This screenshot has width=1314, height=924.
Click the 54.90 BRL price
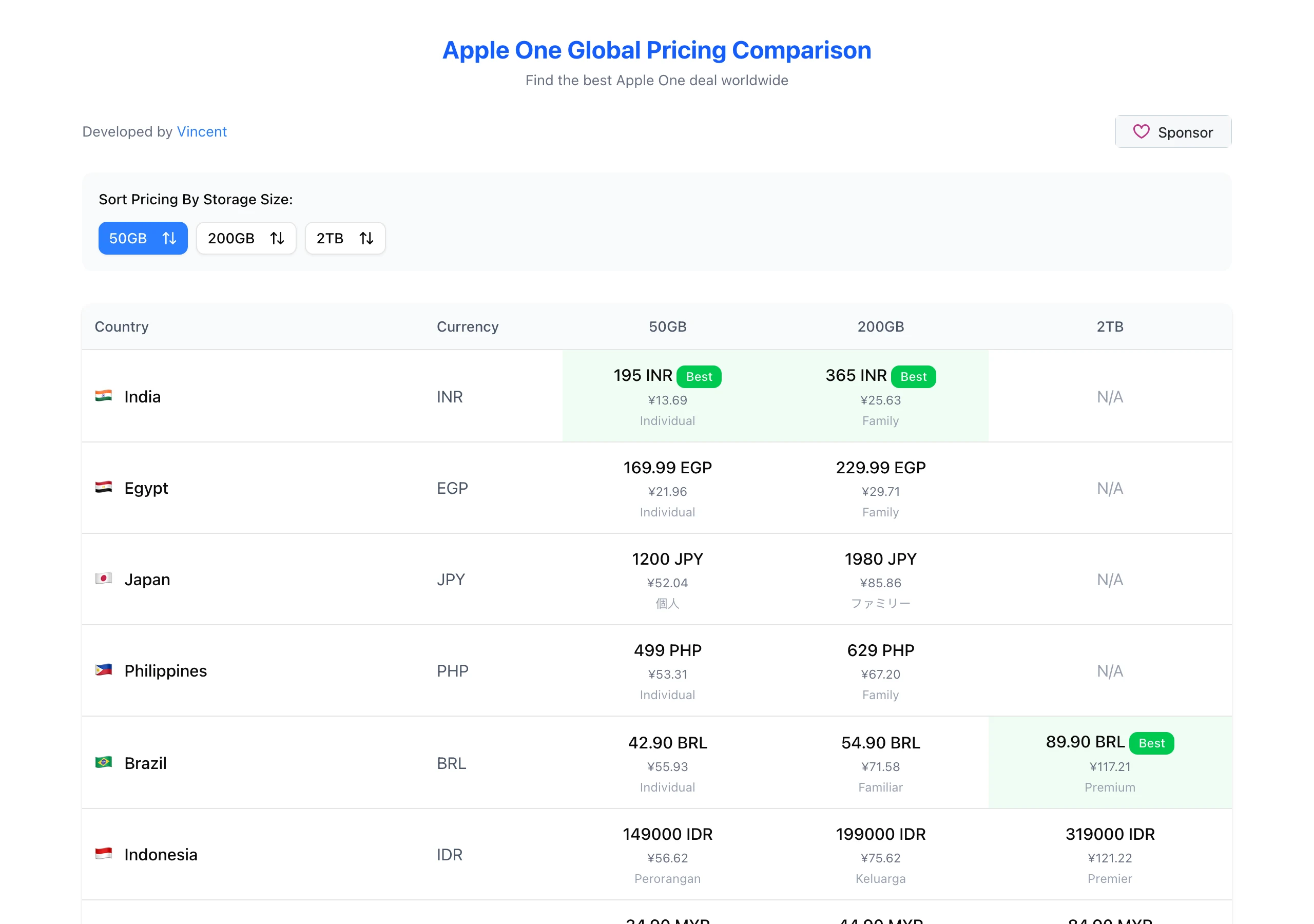coord(880,742)
